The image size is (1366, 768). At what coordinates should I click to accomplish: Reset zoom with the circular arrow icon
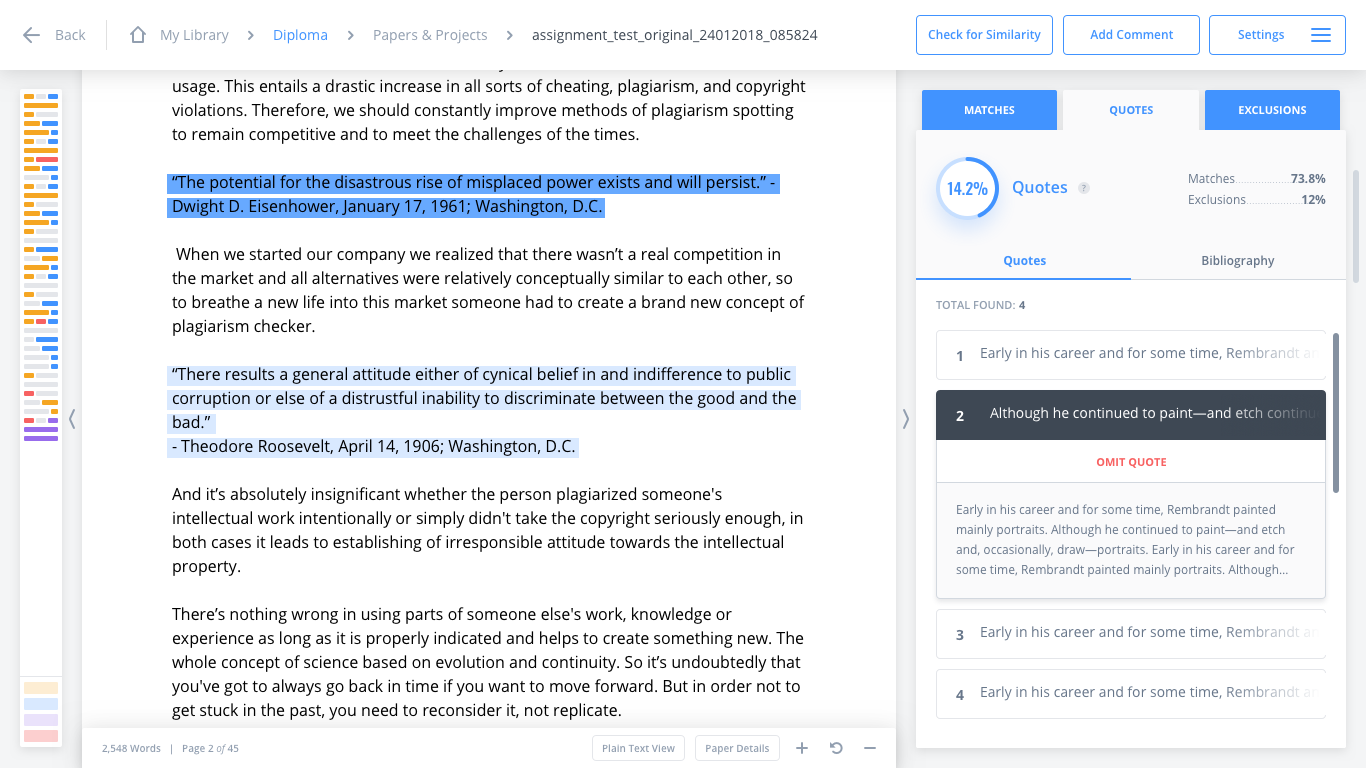[836, 748]
